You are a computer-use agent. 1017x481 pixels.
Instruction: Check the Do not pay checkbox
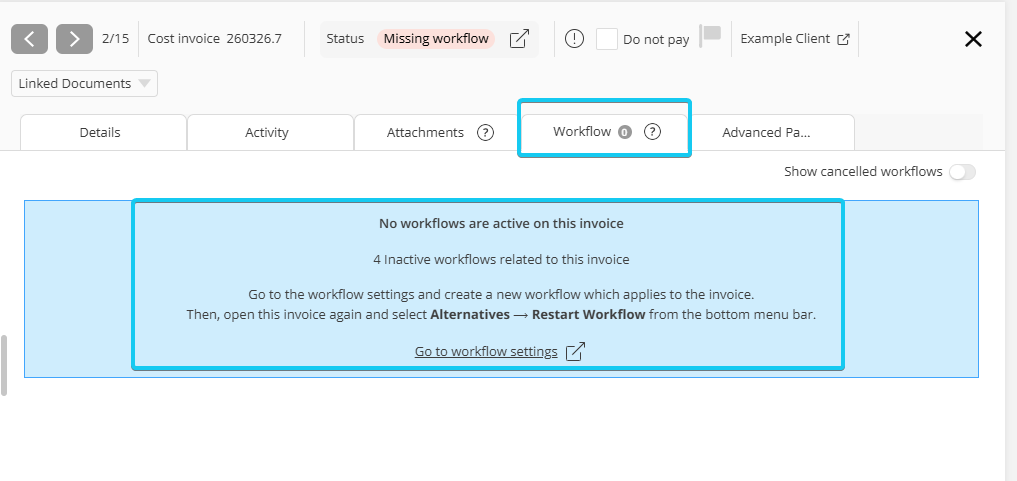pos(606,39)
